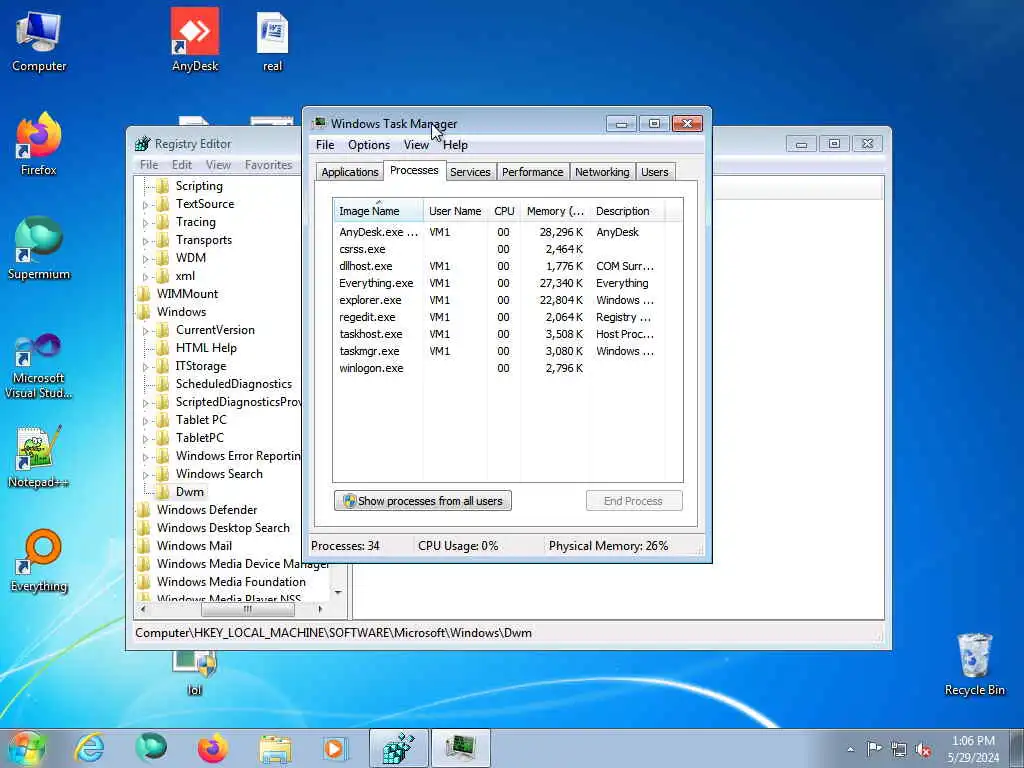Select the Everything search desktop shortcut
1024x768 pixels.
pyautogui.click(x=39, y=560)
